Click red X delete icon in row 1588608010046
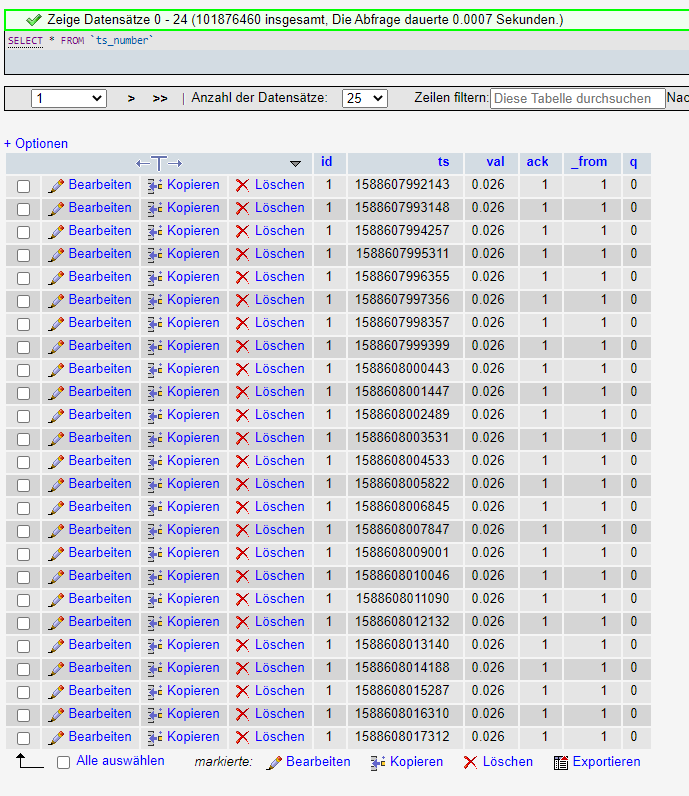The image size is (689, 796). (242, 577)
